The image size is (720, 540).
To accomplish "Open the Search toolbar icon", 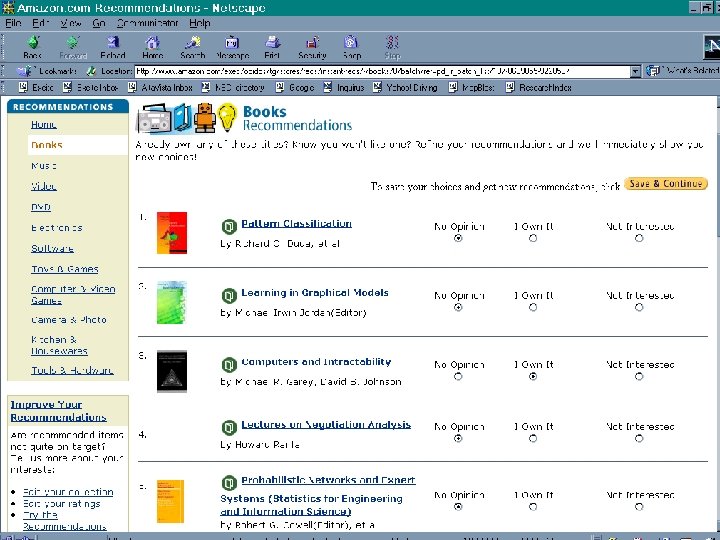I will coord(192,48).
